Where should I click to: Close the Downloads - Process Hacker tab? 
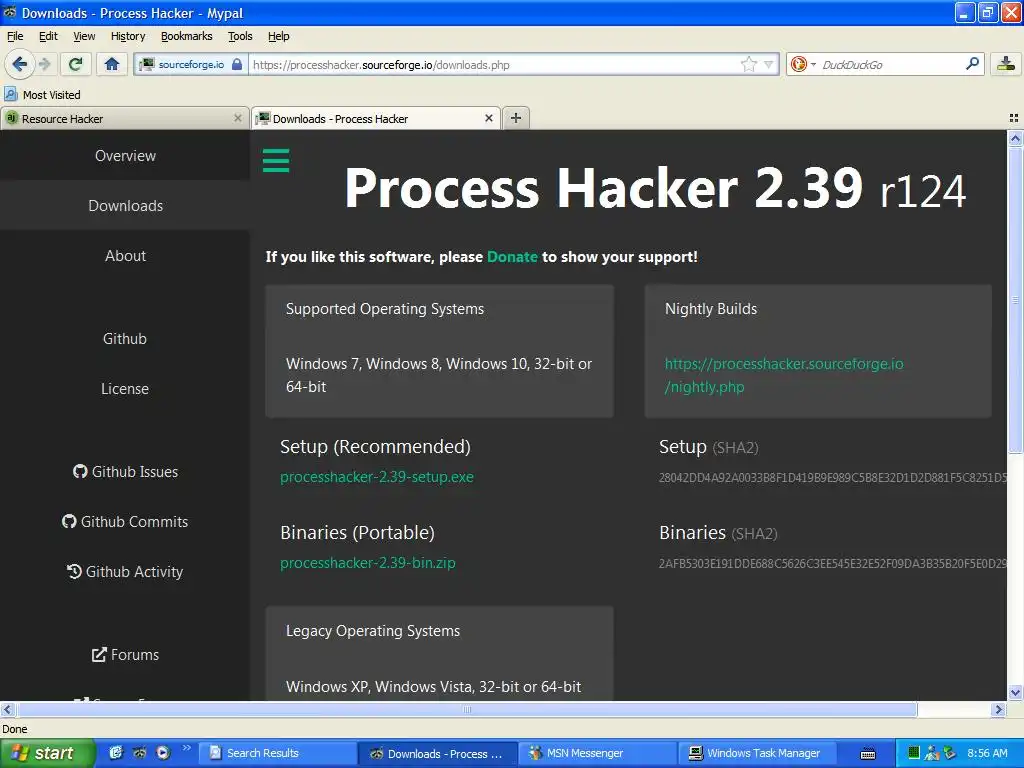click(488, 118)
